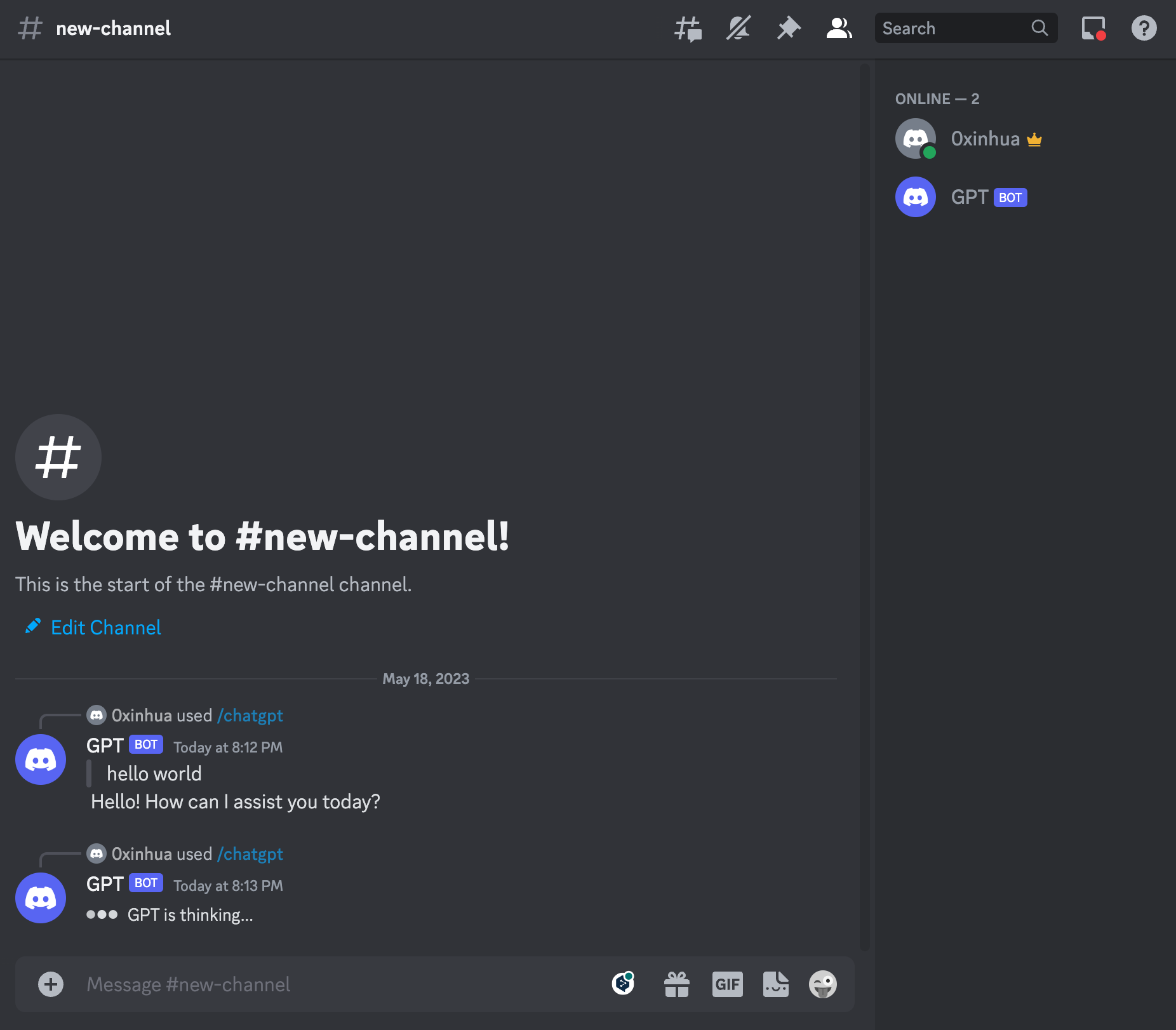This screenshot has height=1030, width=1176.
Task: Click the 'Welcome to #new-channel!' heading
Action: click(262, 537)
